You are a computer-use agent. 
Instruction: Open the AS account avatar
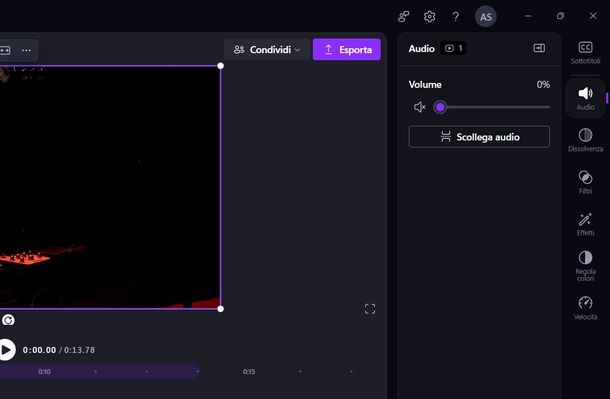tap(486, 17)
